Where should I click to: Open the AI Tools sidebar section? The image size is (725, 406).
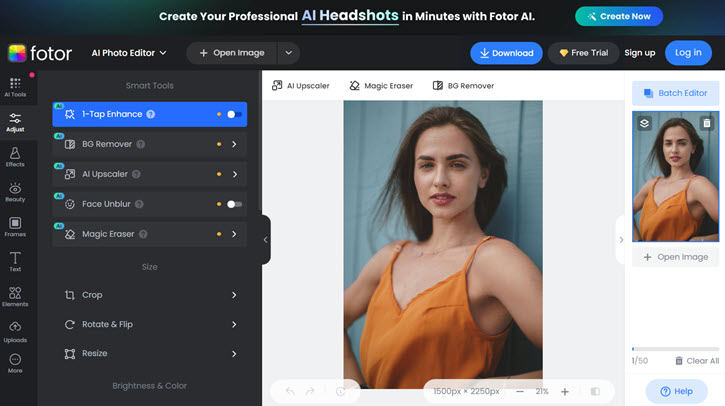[x=15, y=87]
